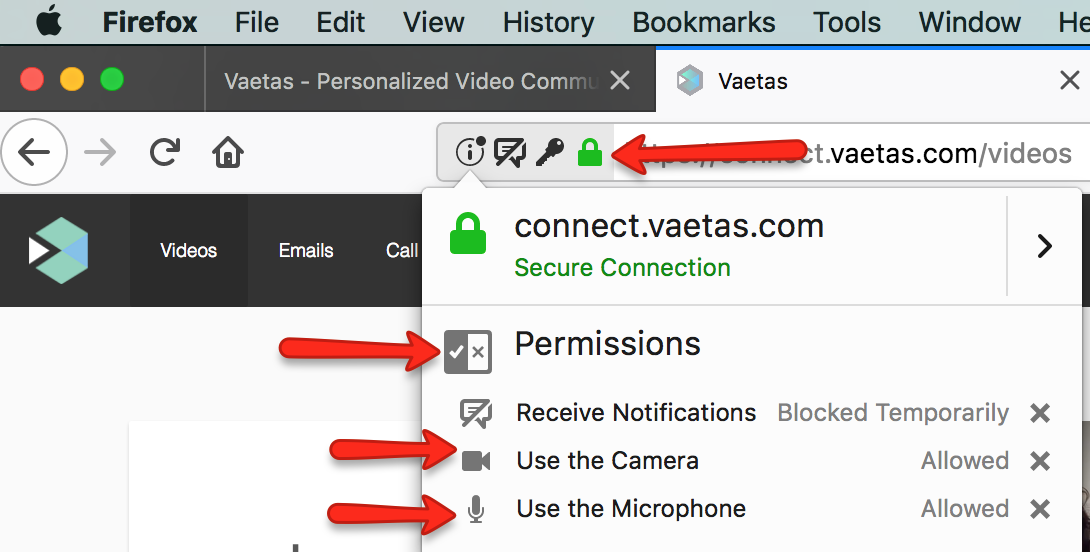Image resolution: width=1090 pixels, height=552 pixels.
Task: Click the saved login key icon
Action: 550,152
